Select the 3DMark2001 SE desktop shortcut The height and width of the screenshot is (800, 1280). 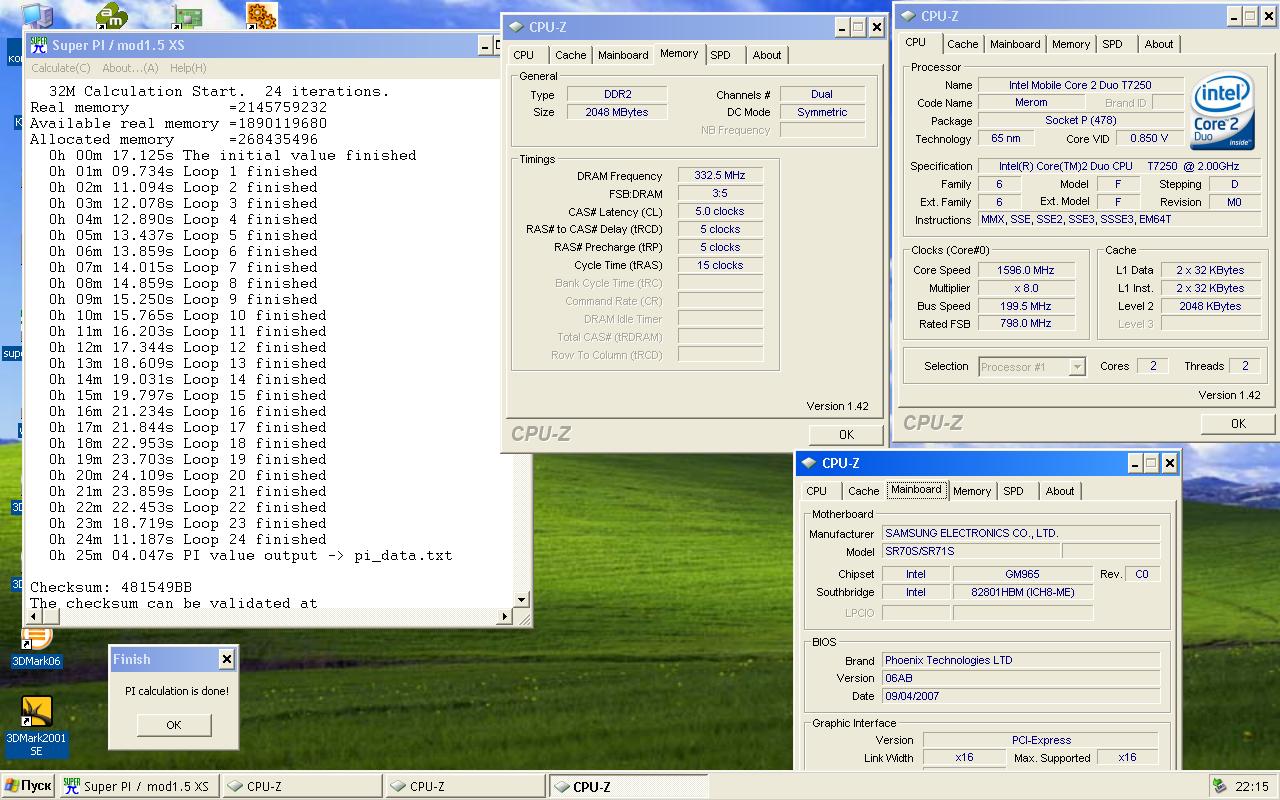point(36,727)
